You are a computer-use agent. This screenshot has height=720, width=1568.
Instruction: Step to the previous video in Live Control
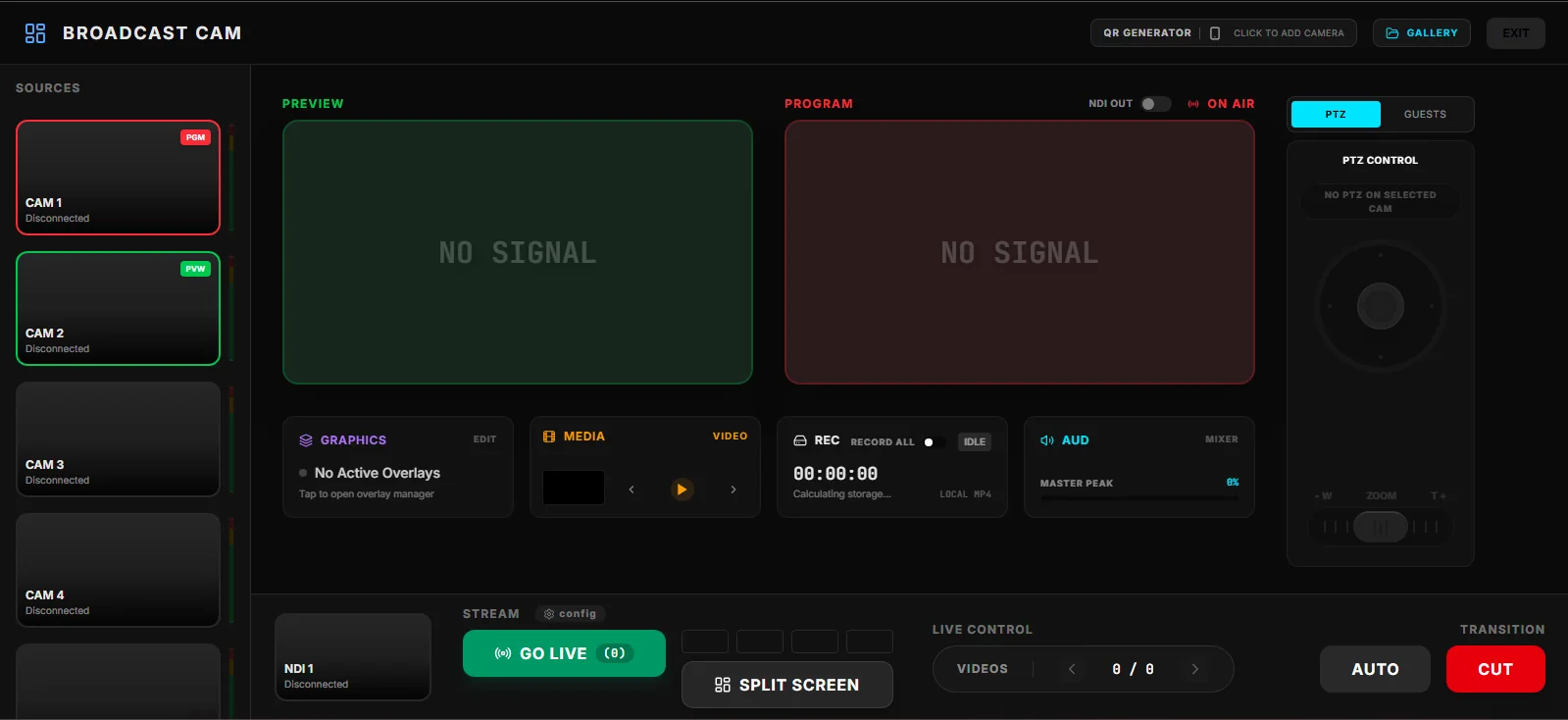click(1072, 669)
